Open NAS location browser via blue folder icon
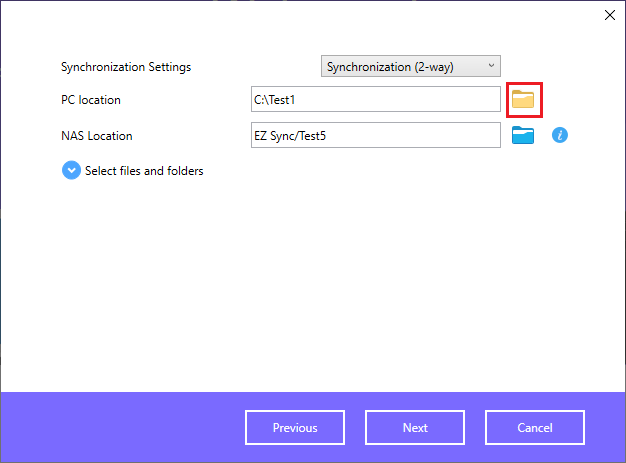The height and width of the screenshot is (463, 626). 523,135
